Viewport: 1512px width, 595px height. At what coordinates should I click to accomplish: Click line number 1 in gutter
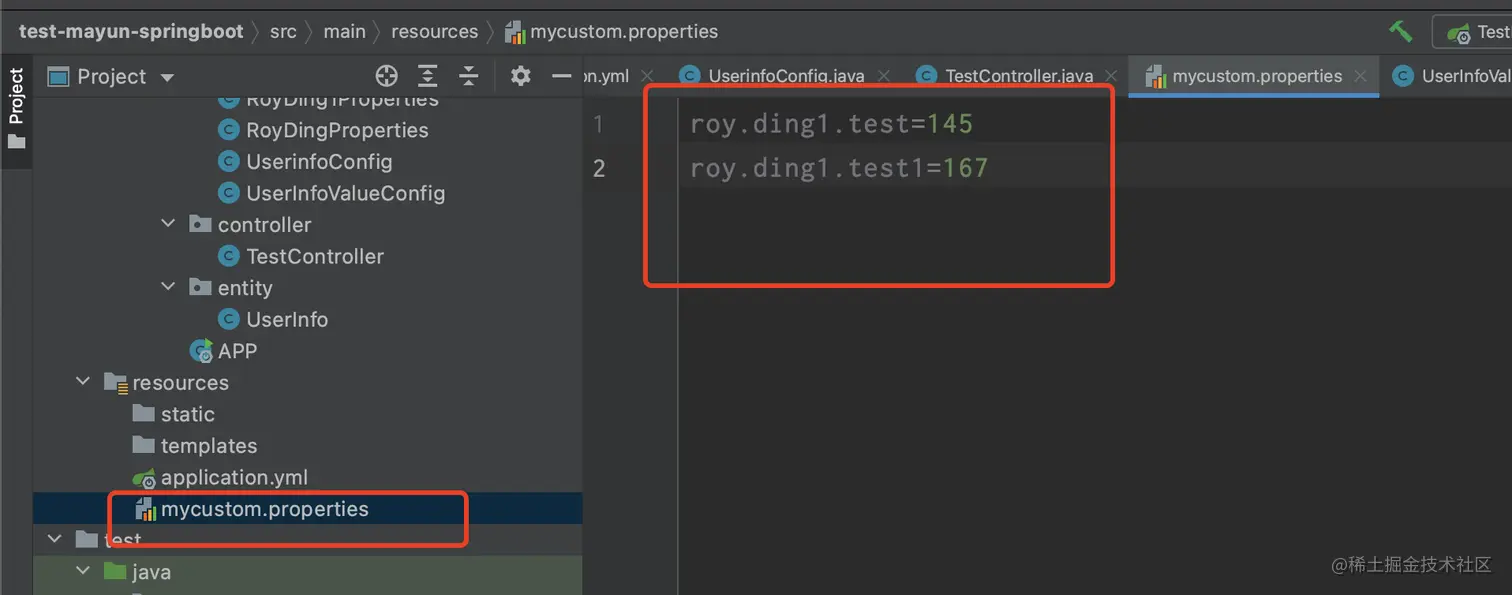(x=599, y=124)
